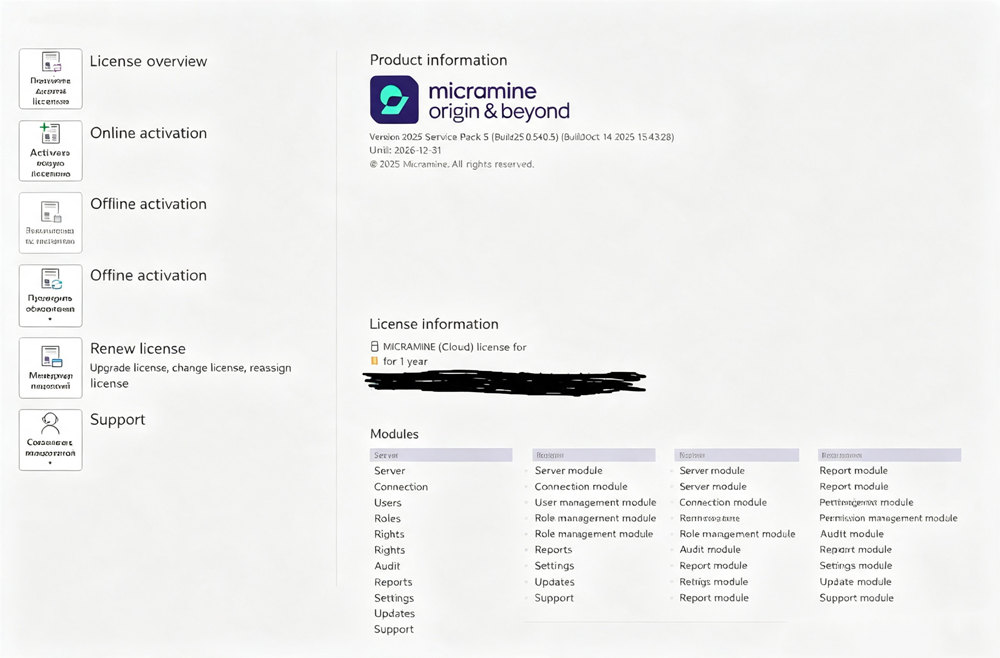The image size is (1000, 658).
Task: Select the "User management module" entry
Action: tap(595, 502)
